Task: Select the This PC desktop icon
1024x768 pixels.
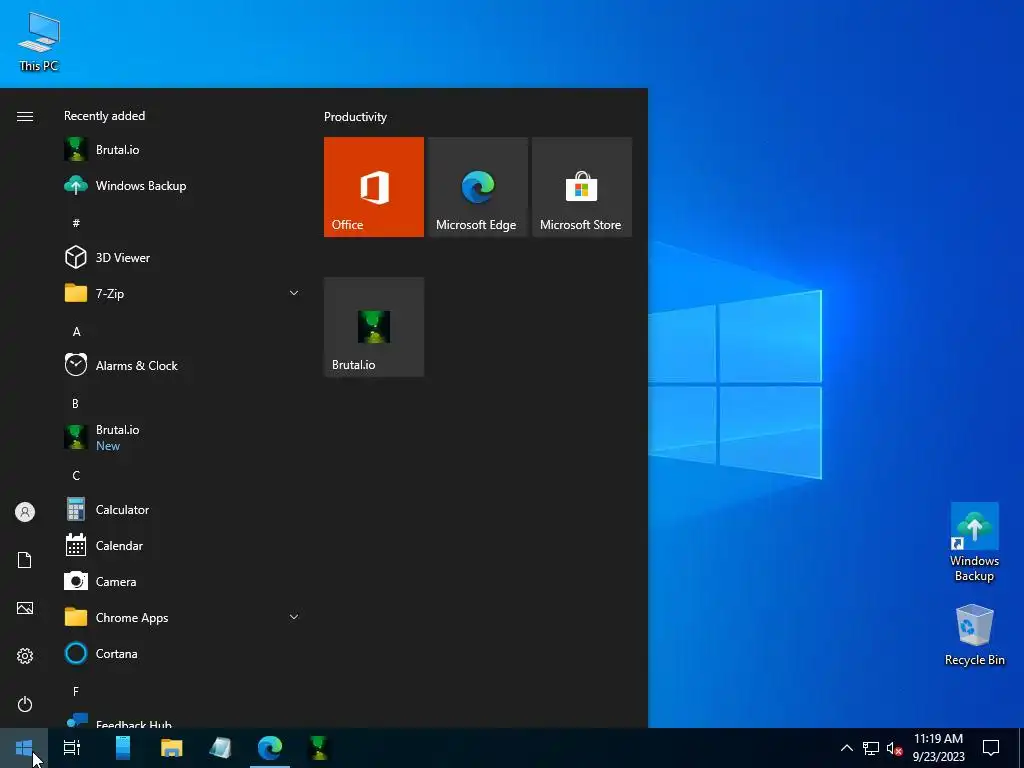Action: click(39, 42)
